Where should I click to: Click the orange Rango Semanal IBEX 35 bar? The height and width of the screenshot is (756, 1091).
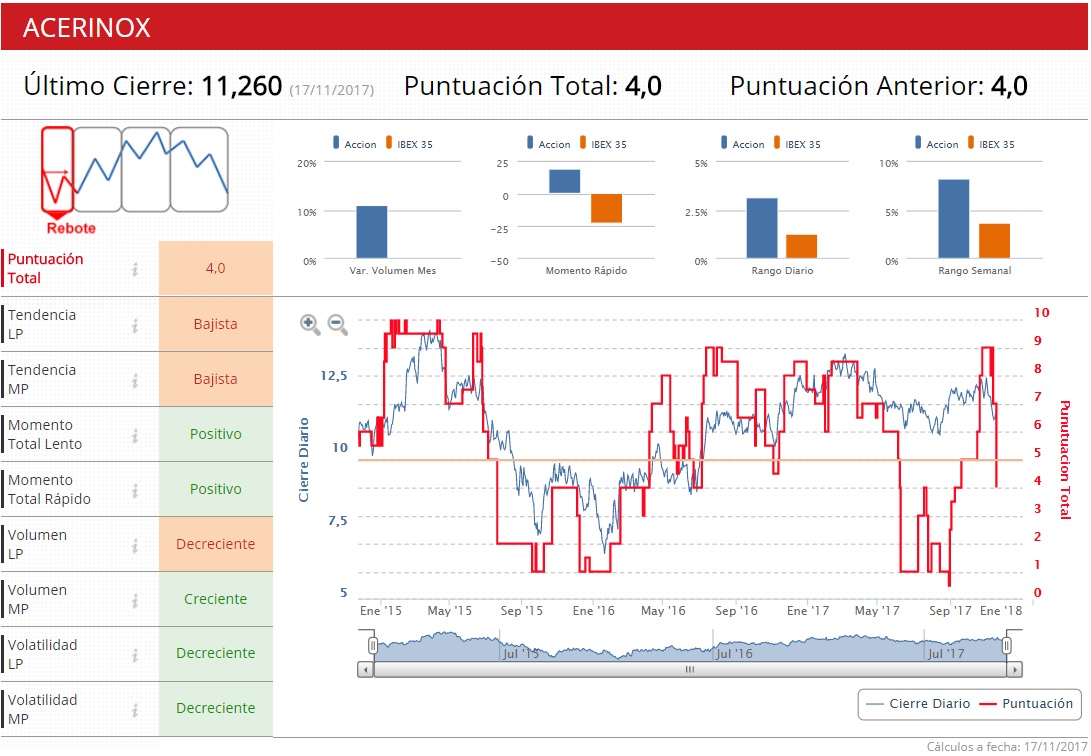point(994,241)
